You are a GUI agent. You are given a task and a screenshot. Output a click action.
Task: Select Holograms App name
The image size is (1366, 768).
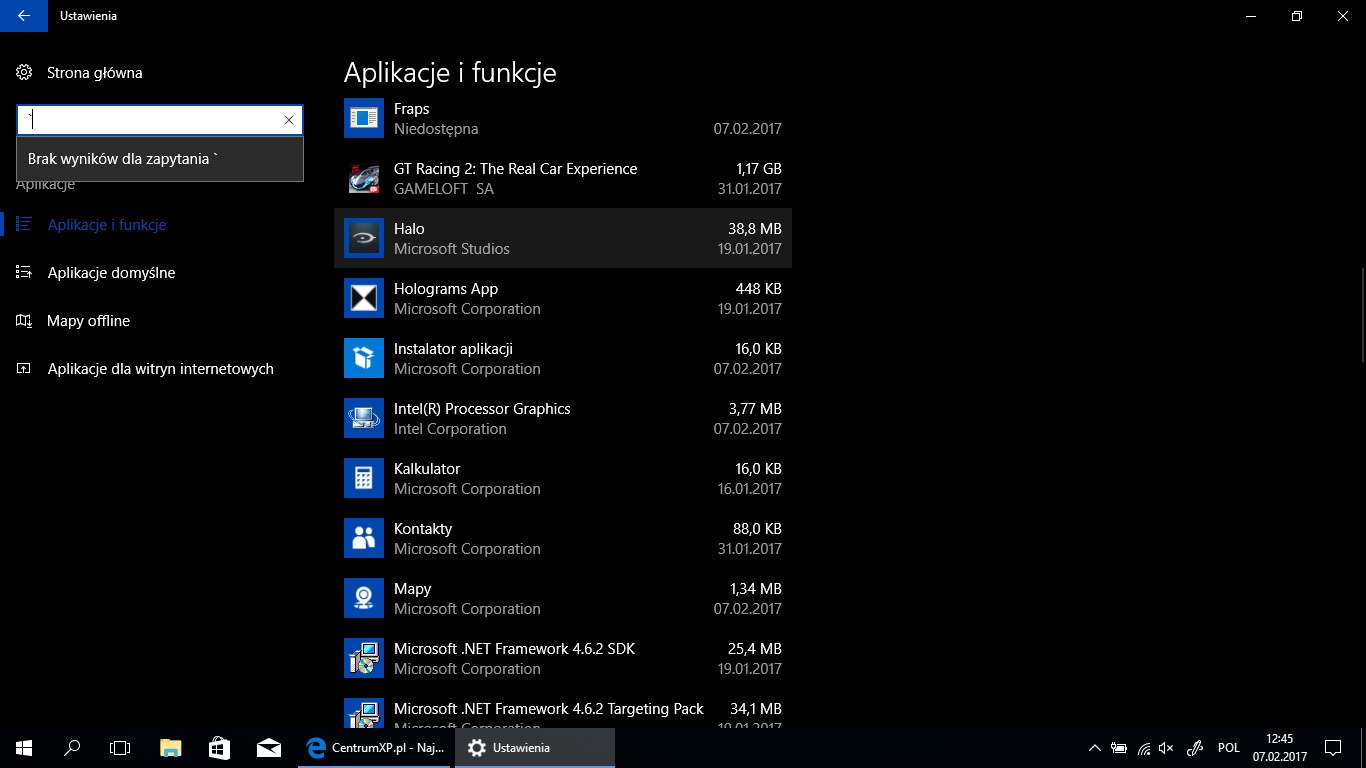click(446, 289)
